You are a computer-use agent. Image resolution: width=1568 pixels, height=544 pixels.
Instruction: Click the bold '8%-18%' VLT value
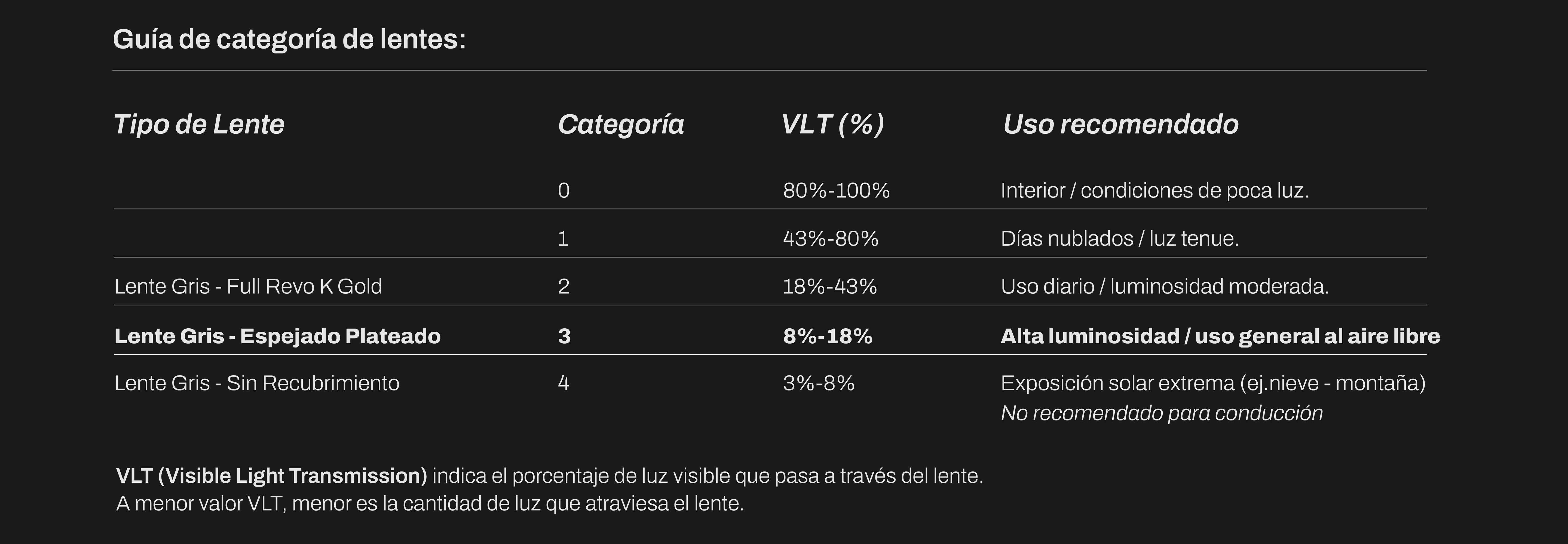click(828, 336)
